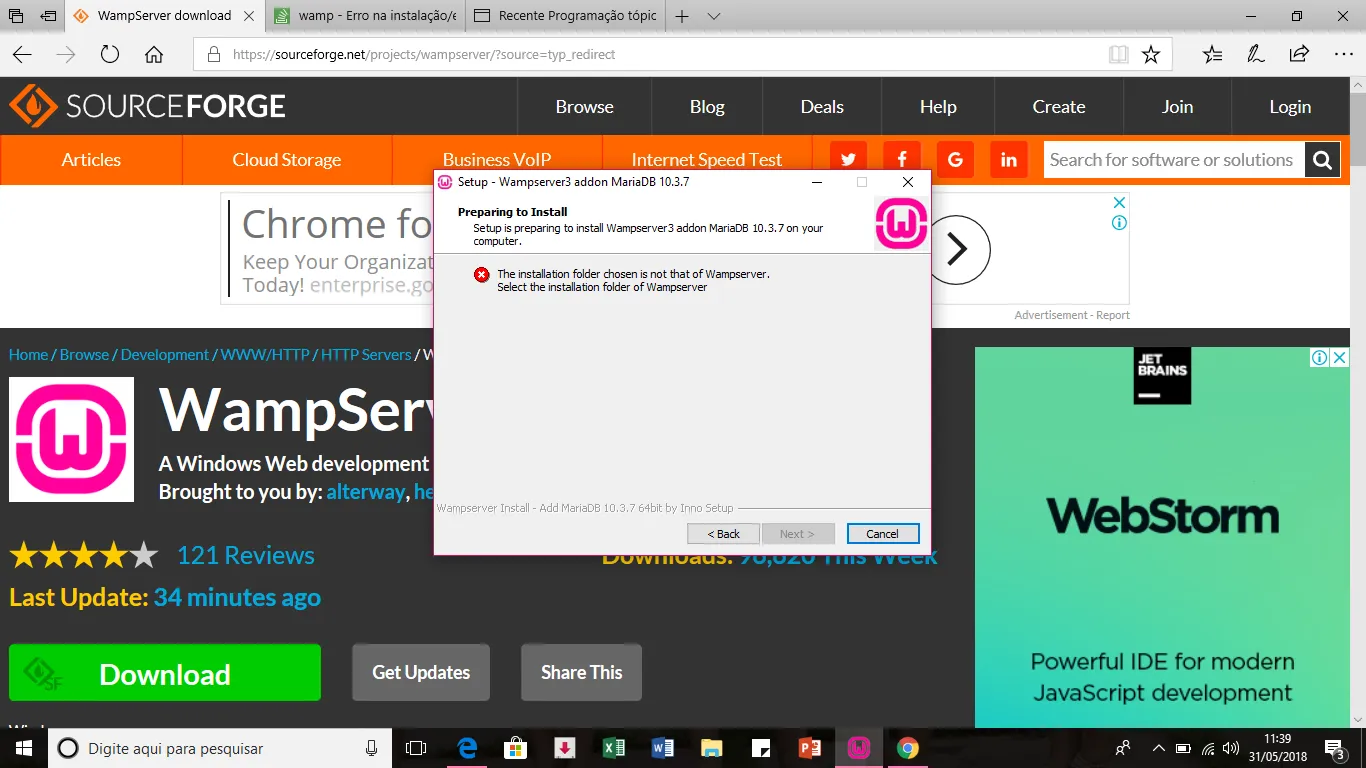The height and width of the screenshot is (768, 1366).
Task: Click Login in the SourceForge header
Action: (x=1290, y=107)
